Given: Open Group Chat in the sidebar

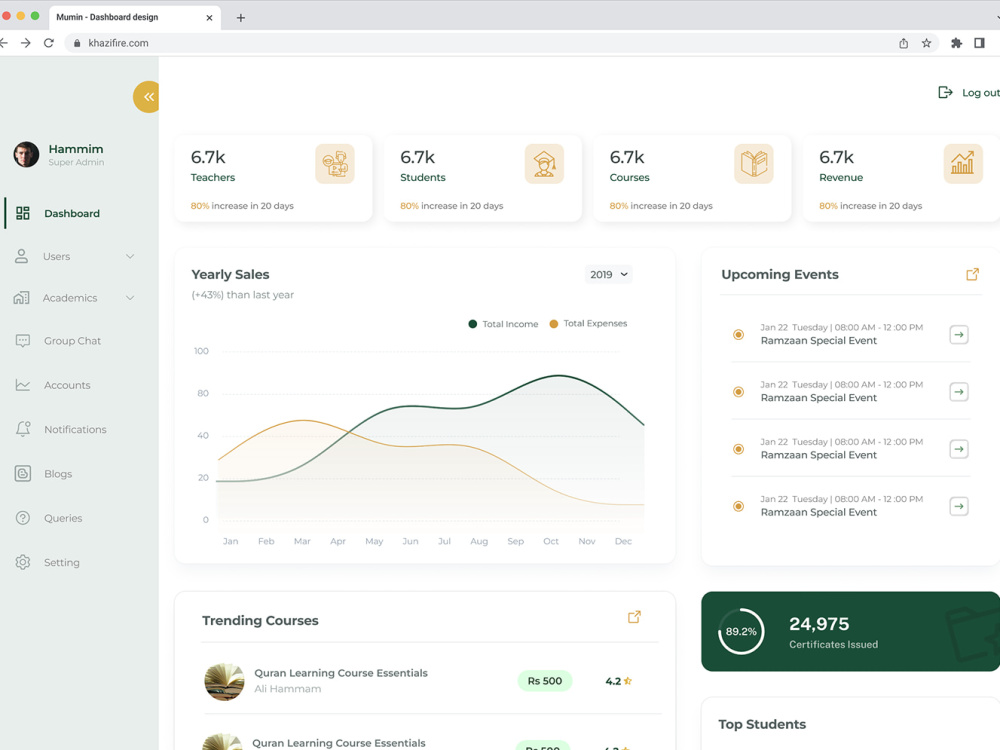Looking at the screenshot, I should 72,341.
